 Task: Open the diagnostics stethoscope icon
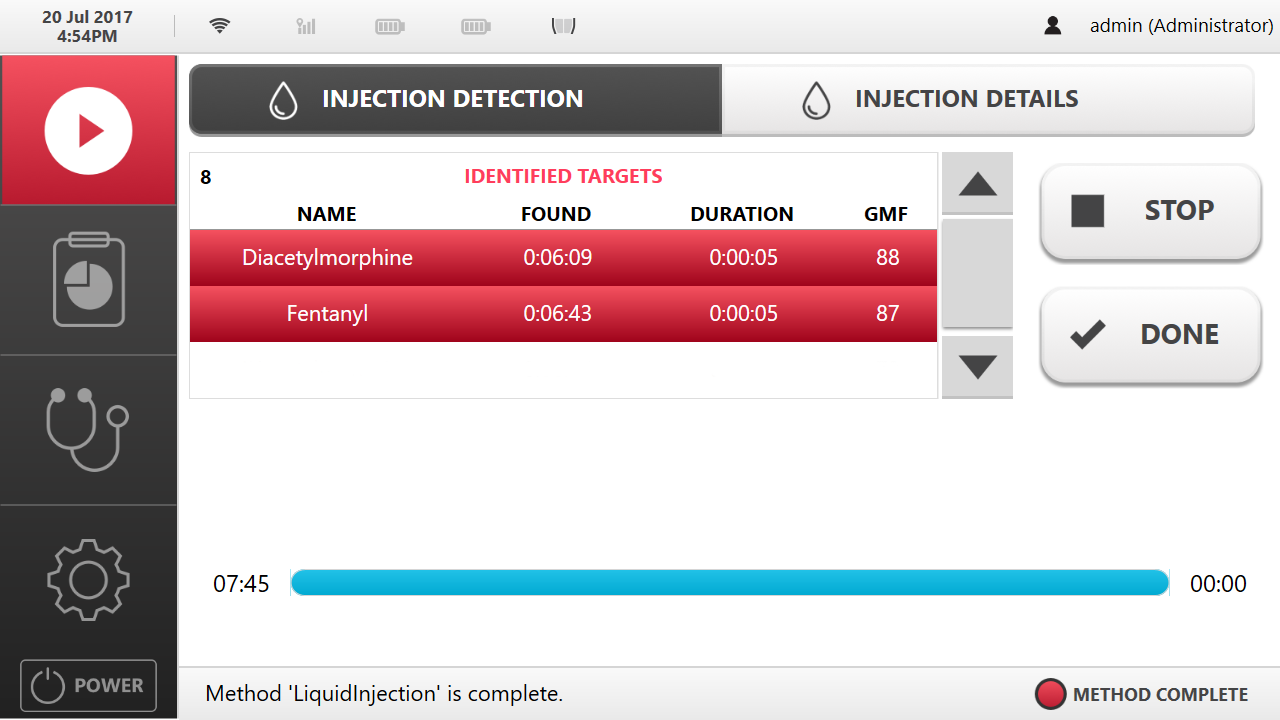[88, 430]
